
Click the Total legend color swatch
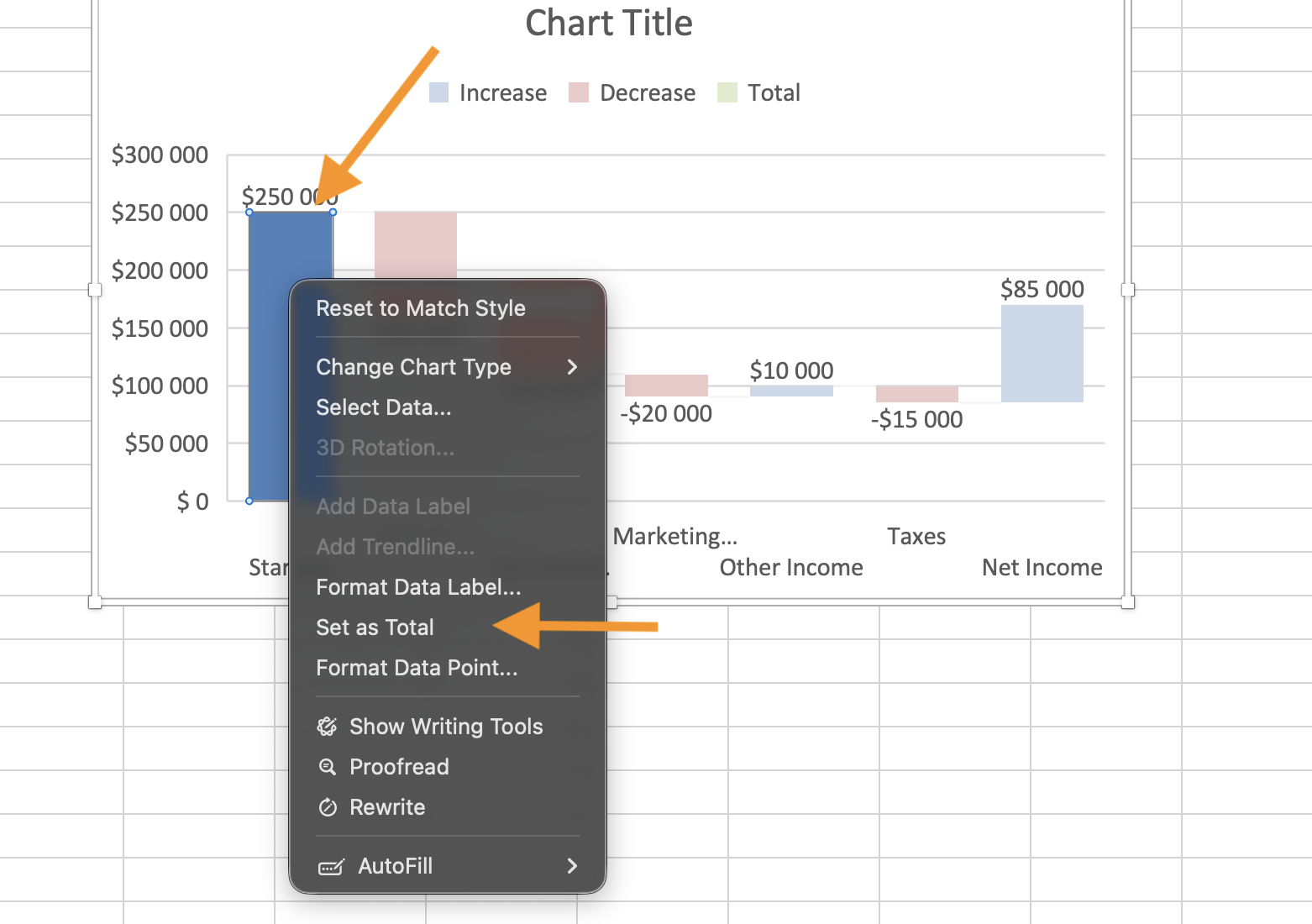pyautogui.click(x=727, y=92)
